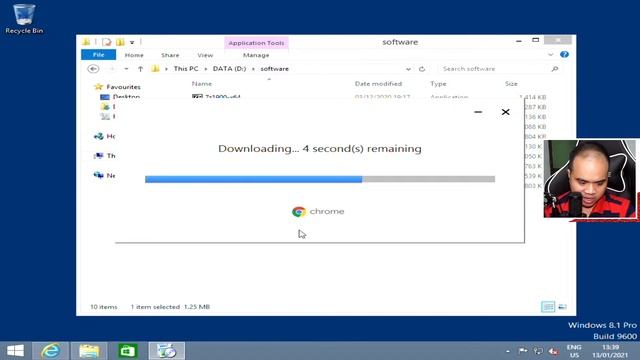Click the Chrome logo in installer
Screen dimensions: 640x360
point(299,211)
